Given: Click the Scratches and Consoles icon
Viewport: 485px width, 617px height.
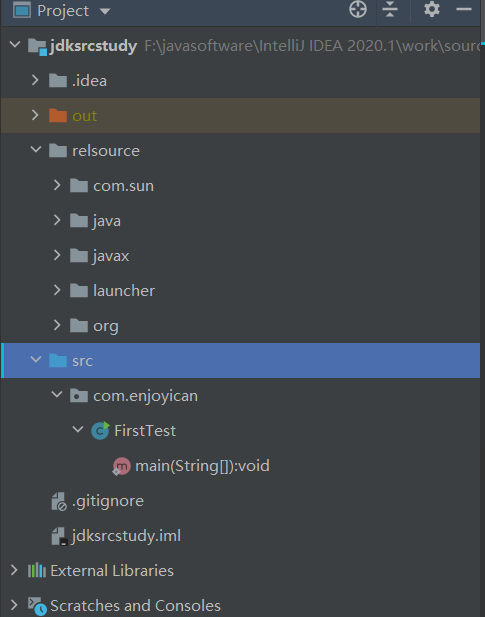Looking at the screenshot, I should pos(37,606).
